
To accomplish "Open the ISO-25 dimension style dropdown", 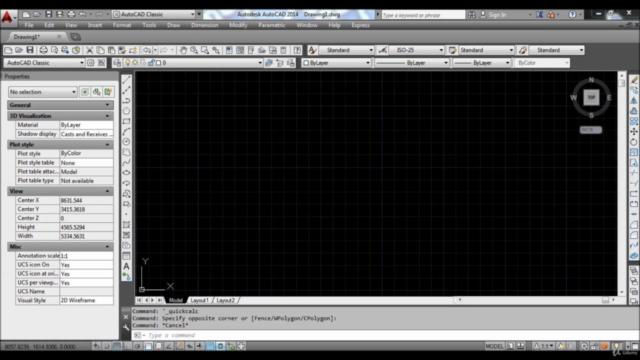I will coord(416,50).
